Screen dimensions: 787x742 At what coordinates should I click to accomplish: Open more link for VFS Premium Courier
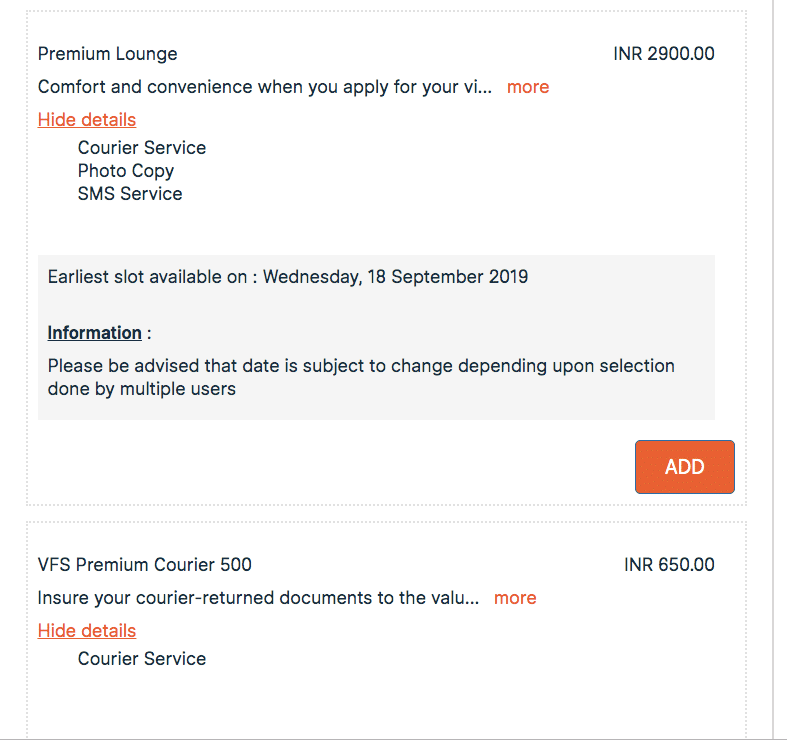pos(515,598)
